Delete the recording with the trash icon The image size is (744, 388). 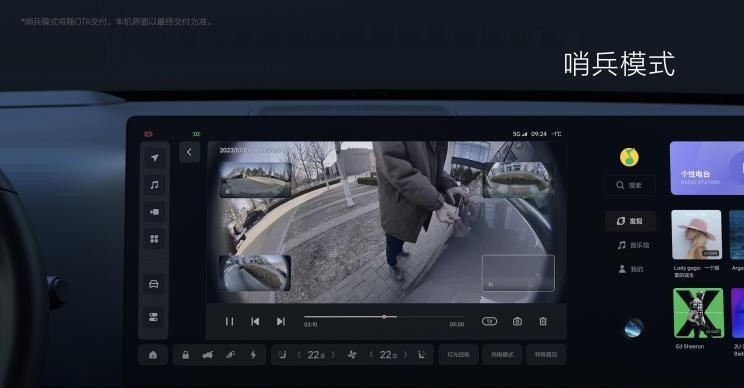point(543,322)
